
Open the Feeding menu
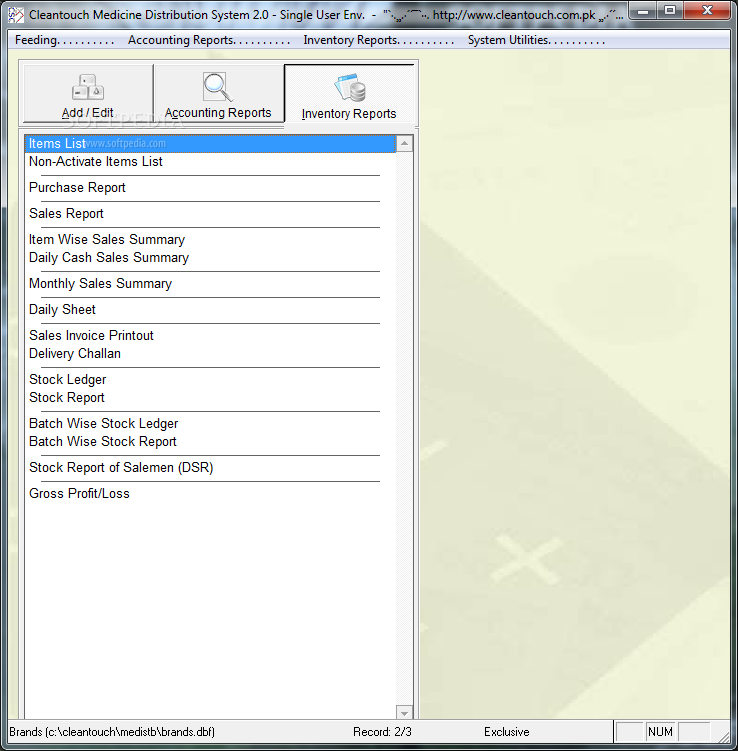coord(64,40)
